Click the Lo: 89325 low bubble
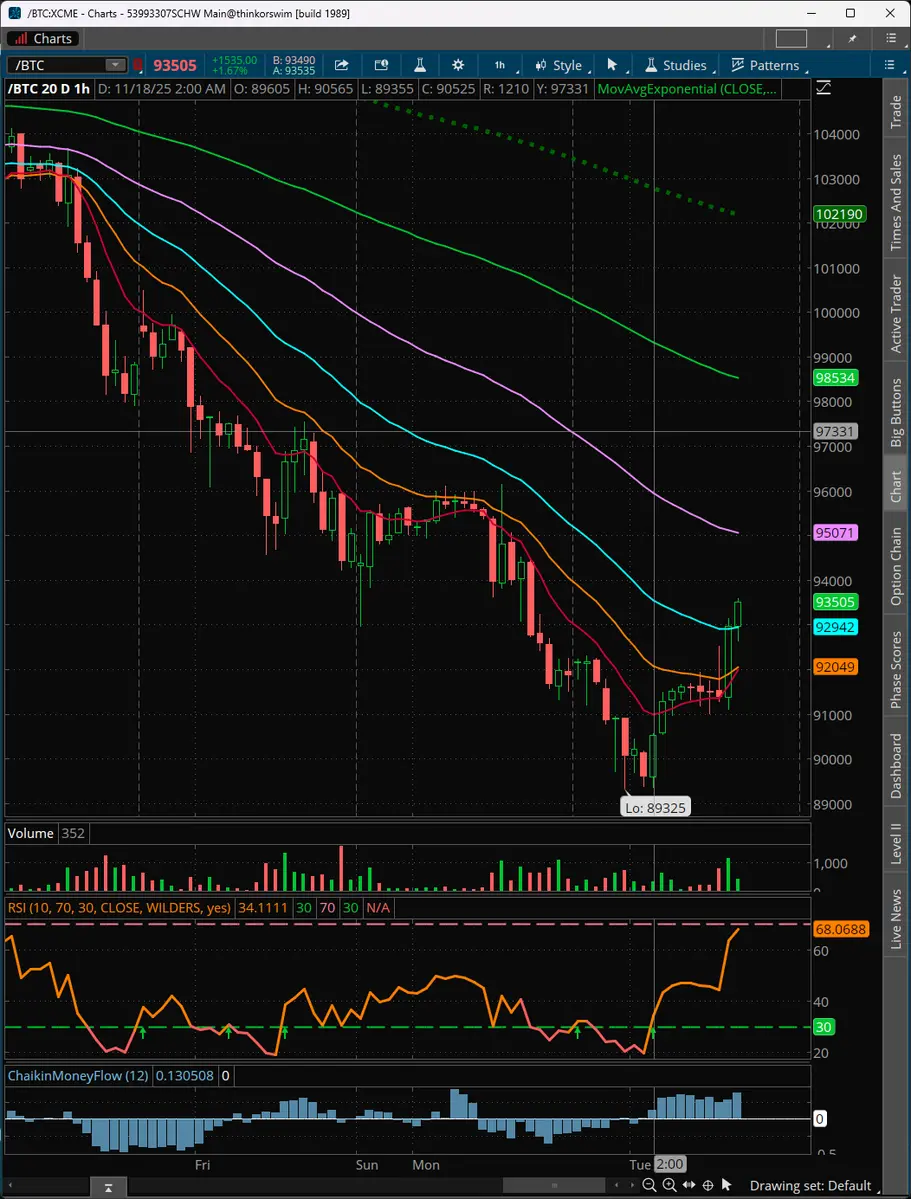 [x=656, y=807]
